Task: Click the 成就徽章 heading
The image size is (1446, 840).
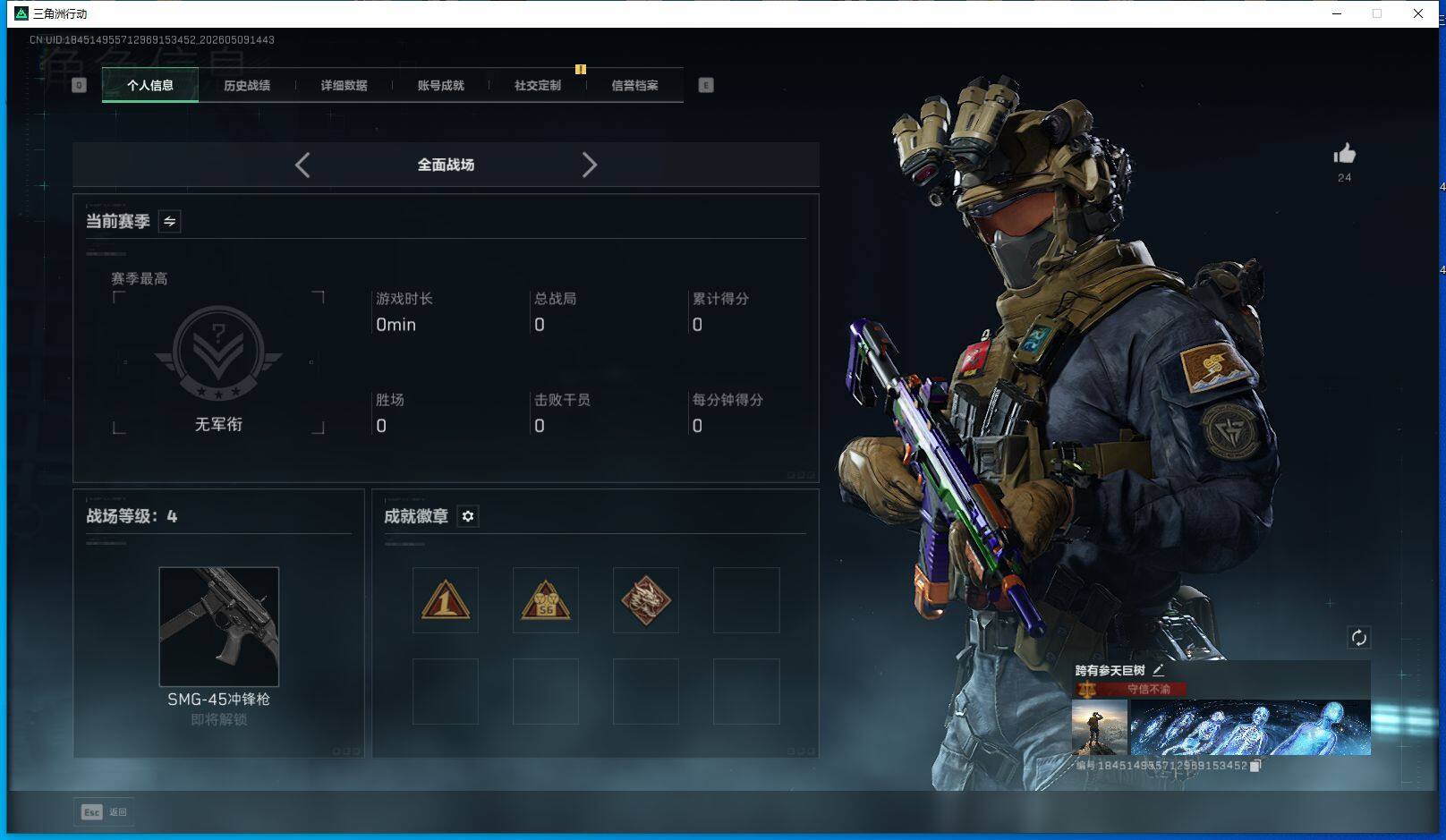Action: click(x=415, y=516)
